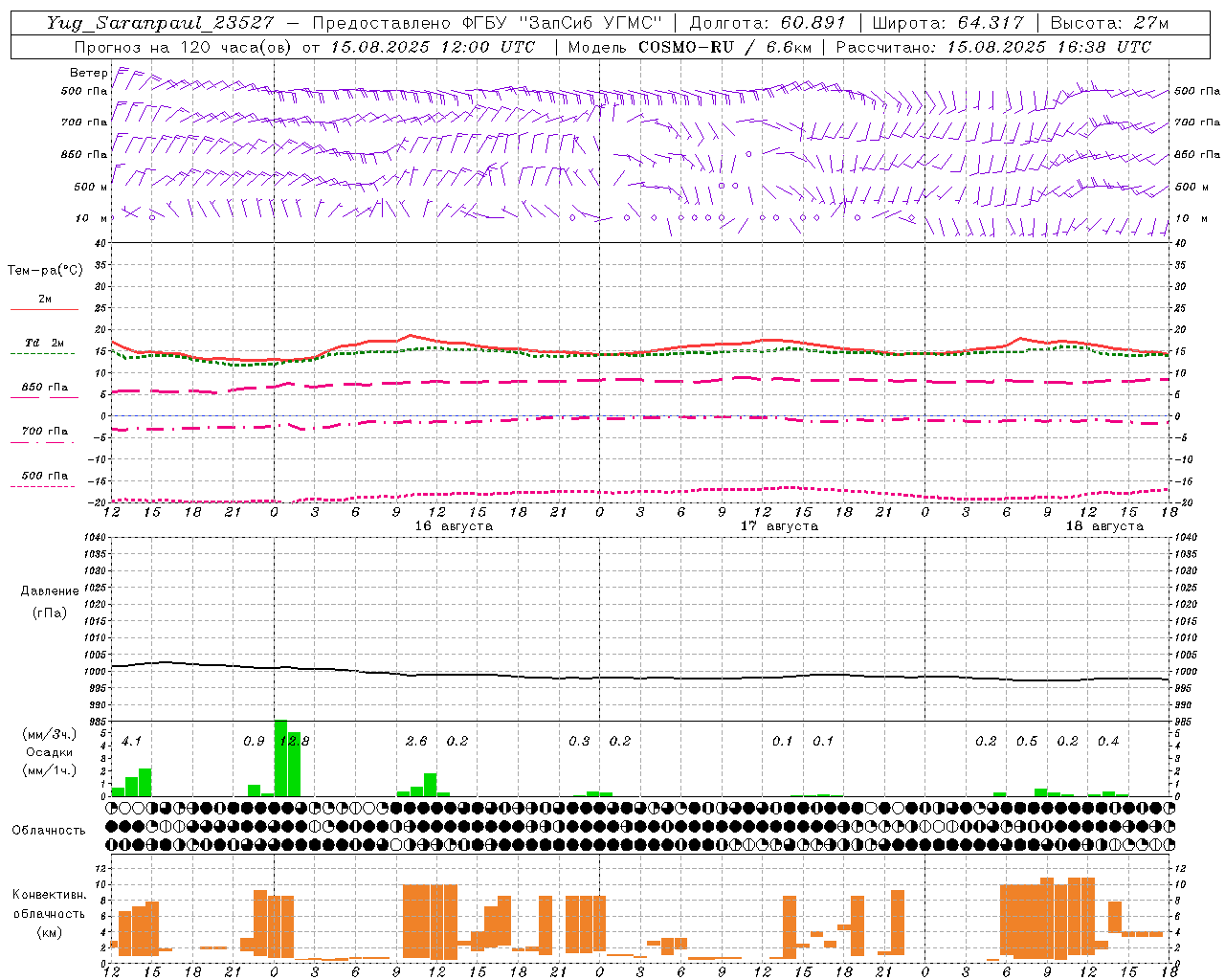This screenshot has height=980, width=1225.
Task: Click the Td 2м dew point legend entry
Action: (x=44, y=343)
